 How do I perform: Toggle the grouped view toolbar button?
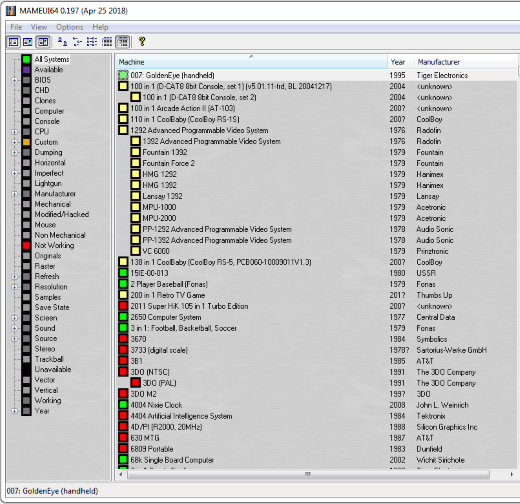coord(122,42)
